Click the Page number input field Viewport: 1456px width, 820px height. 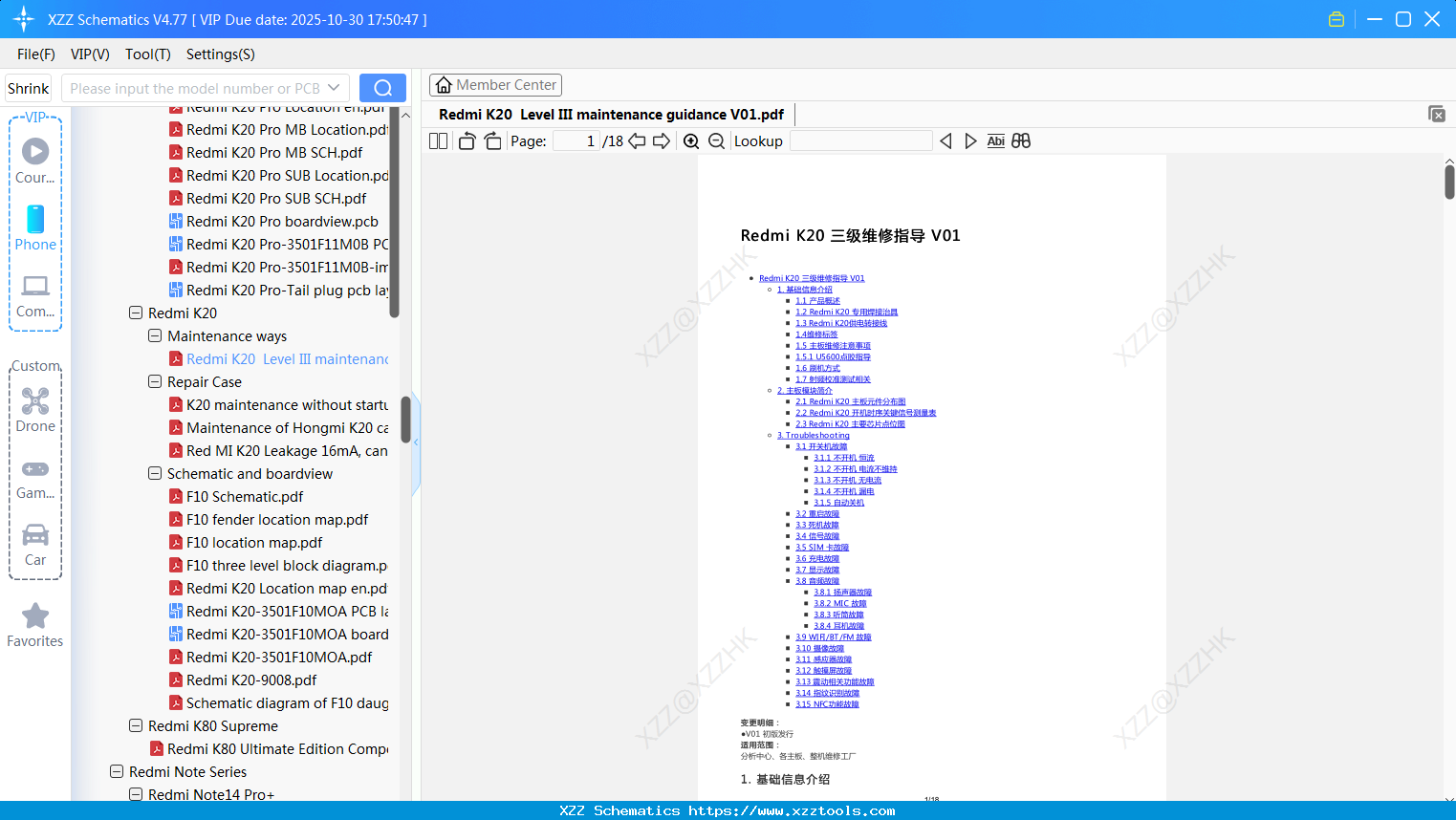[576, 141]
